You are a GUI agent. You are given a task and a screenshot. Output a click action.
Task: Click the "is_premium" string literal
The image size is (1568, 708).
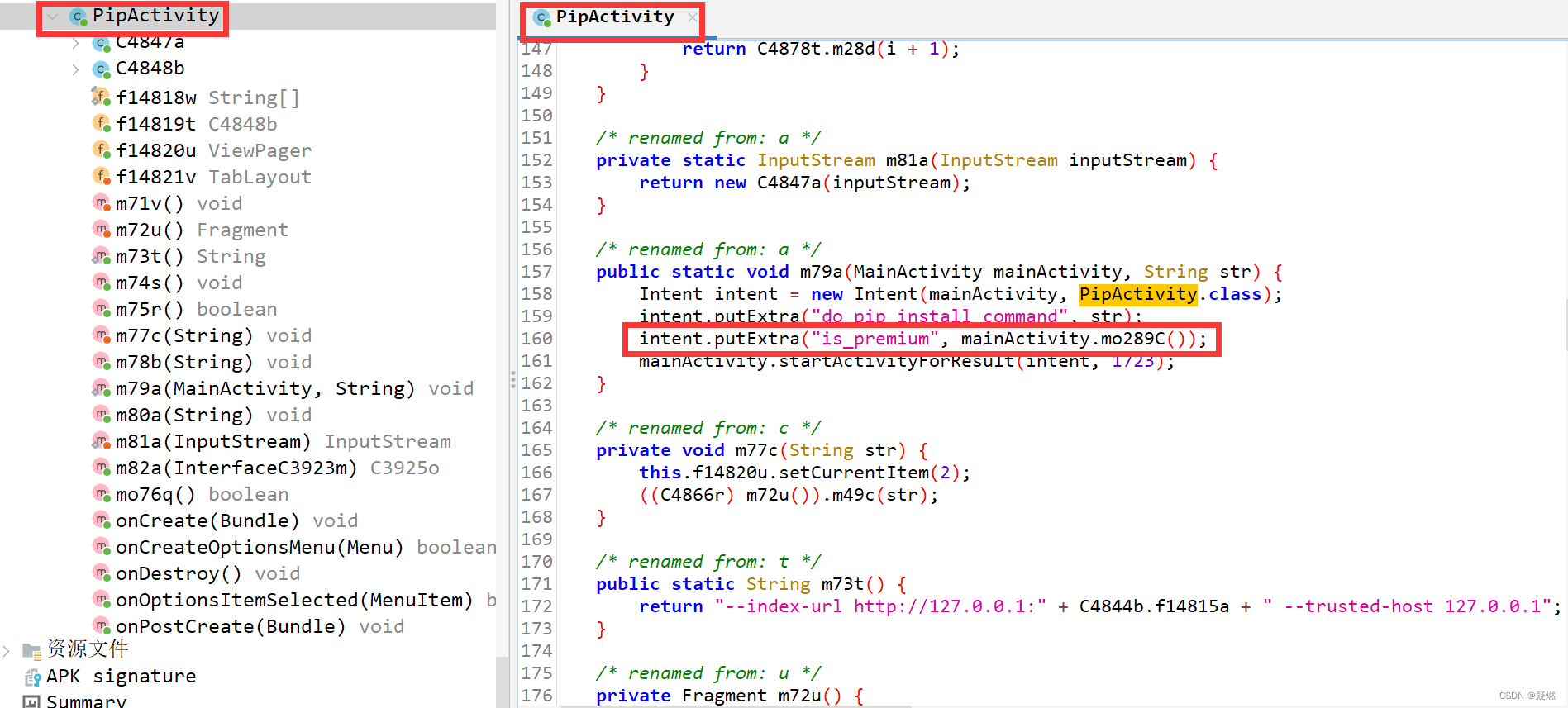tap(875, 339)
